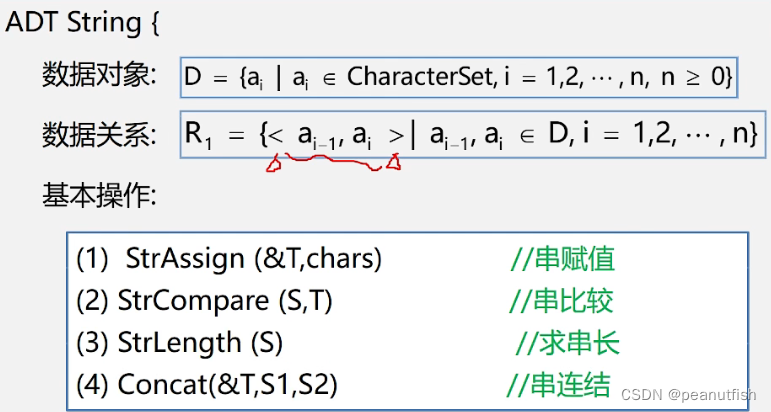771x412 pixels.
Task: Select the label 数据对象:
Action: (x=99, y=75)
